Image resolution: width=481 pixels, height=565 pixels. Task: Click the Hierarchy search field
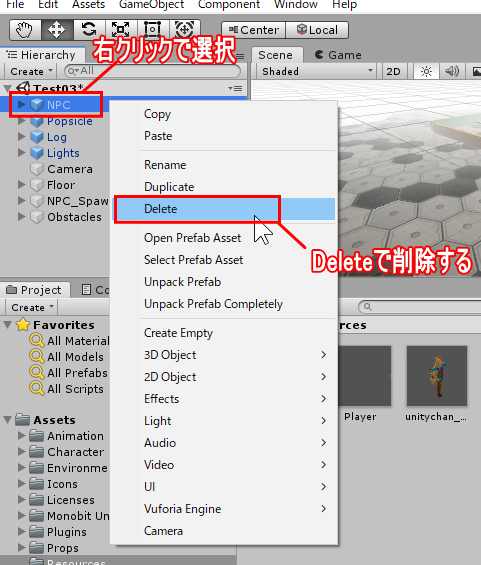tap(152, 71)
